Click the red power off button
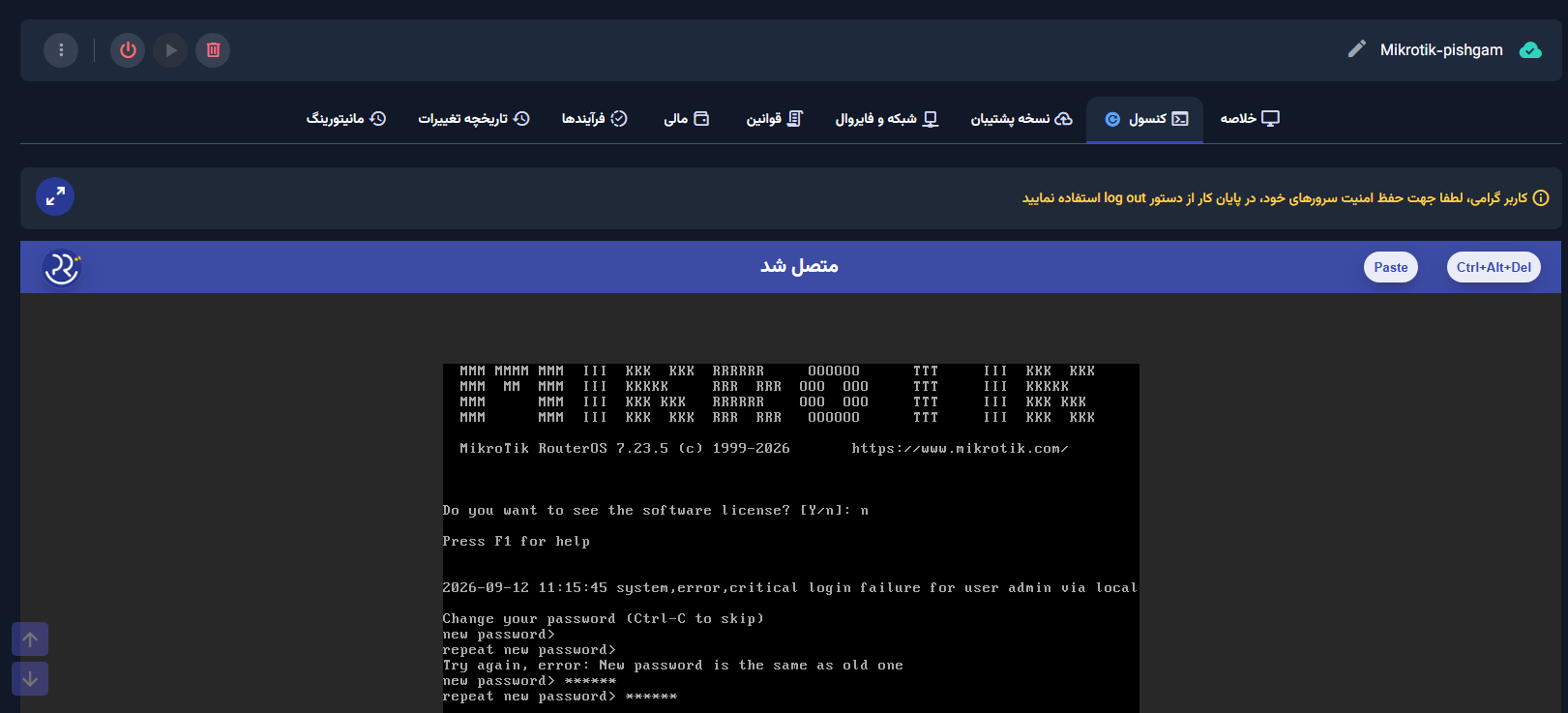Image resolution: width=1568 pixels, height=713 pixels. [128, 50]
